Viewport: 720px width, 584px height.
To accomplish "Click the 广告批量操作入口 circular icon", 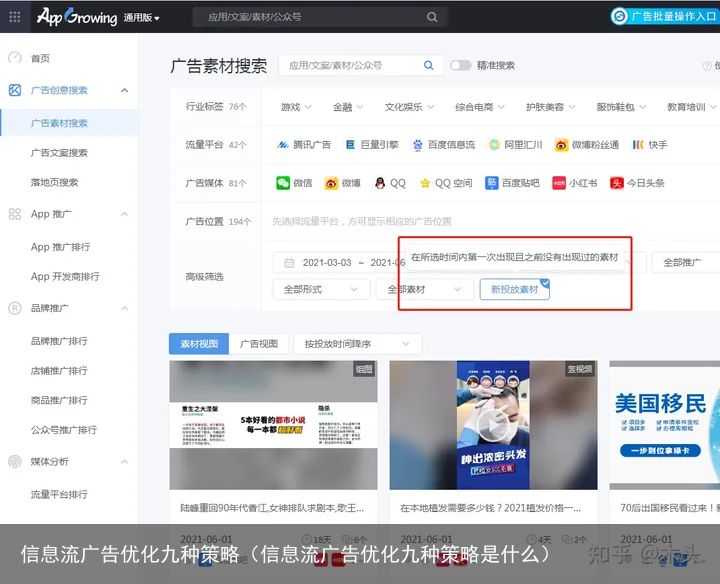I will click(619, 17).
